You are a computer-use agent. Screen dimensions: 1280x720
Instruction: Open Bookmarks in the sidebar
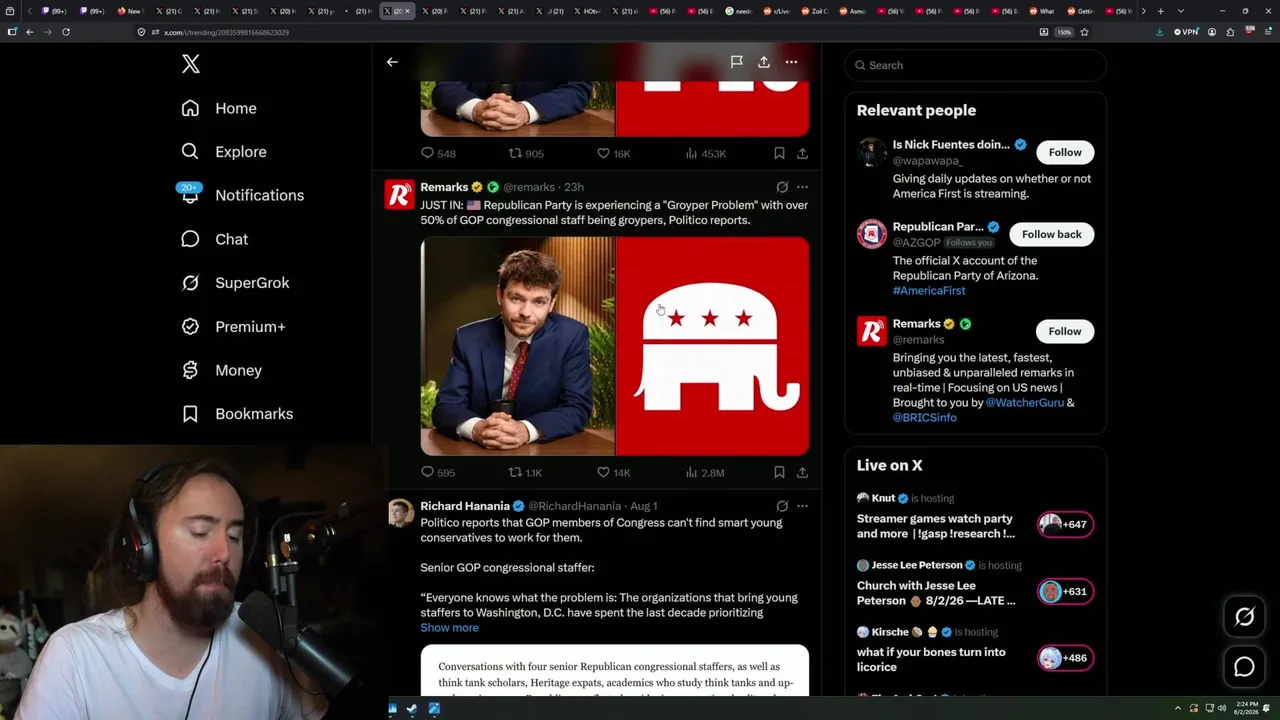pyautogui.click(x=237, y=414)
